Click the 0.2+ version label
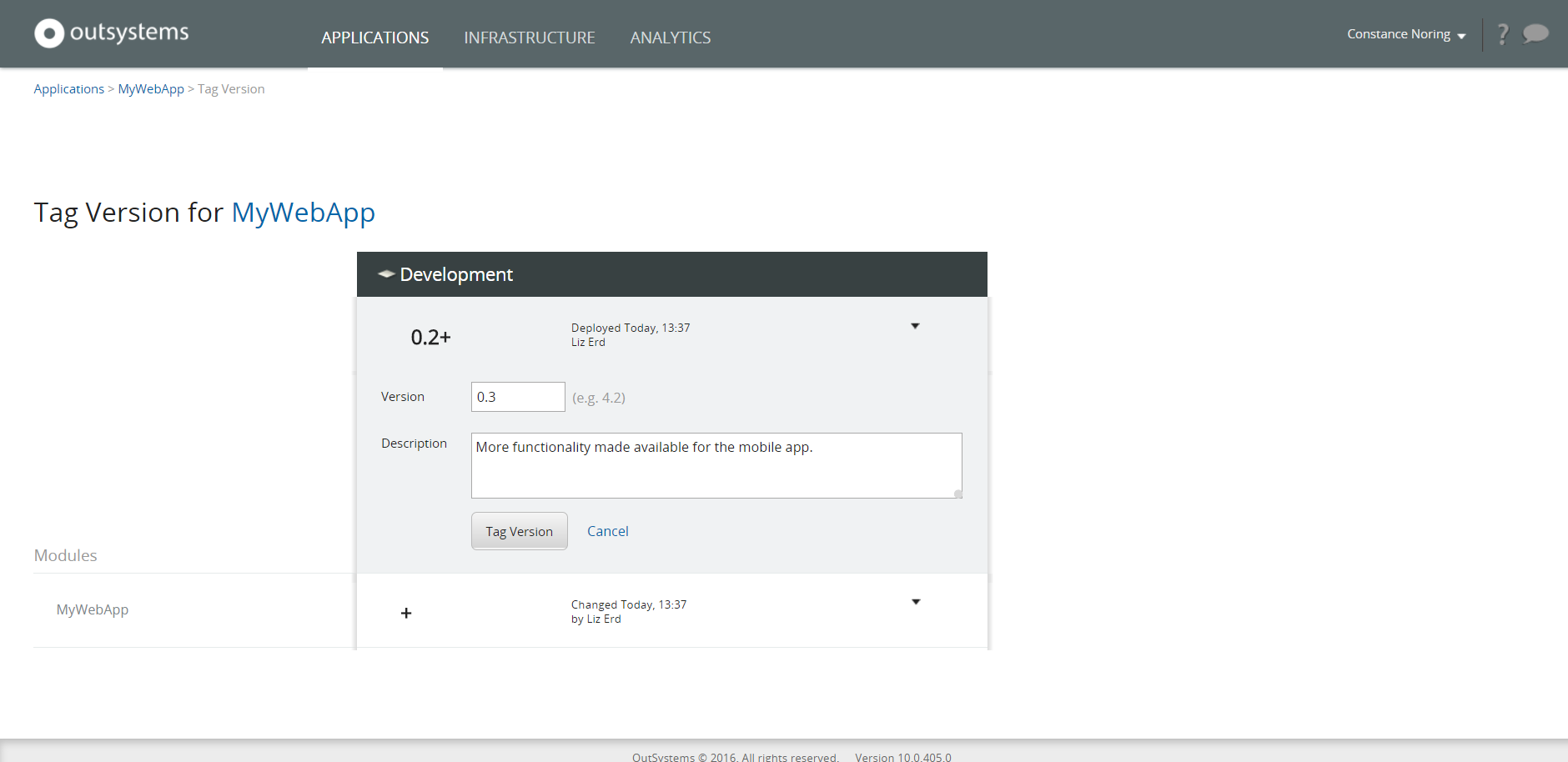The width and height of the screenshot is (1568, 762). [430, 338]
